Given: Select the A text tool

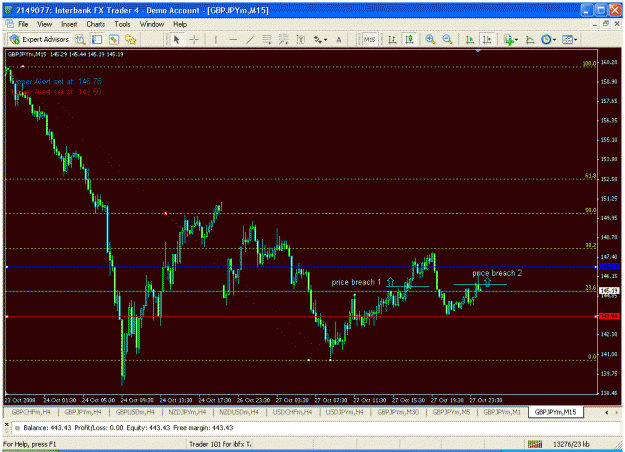Looking at the screenshot, I should [339, 39].
